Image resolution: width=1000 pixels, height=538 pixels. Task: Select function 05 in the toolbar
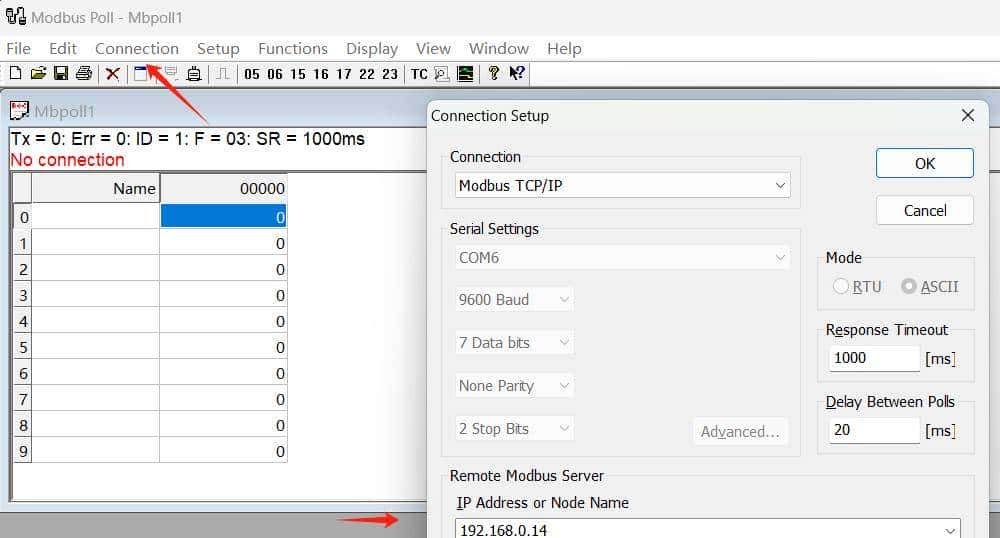(x=252, y=74)
